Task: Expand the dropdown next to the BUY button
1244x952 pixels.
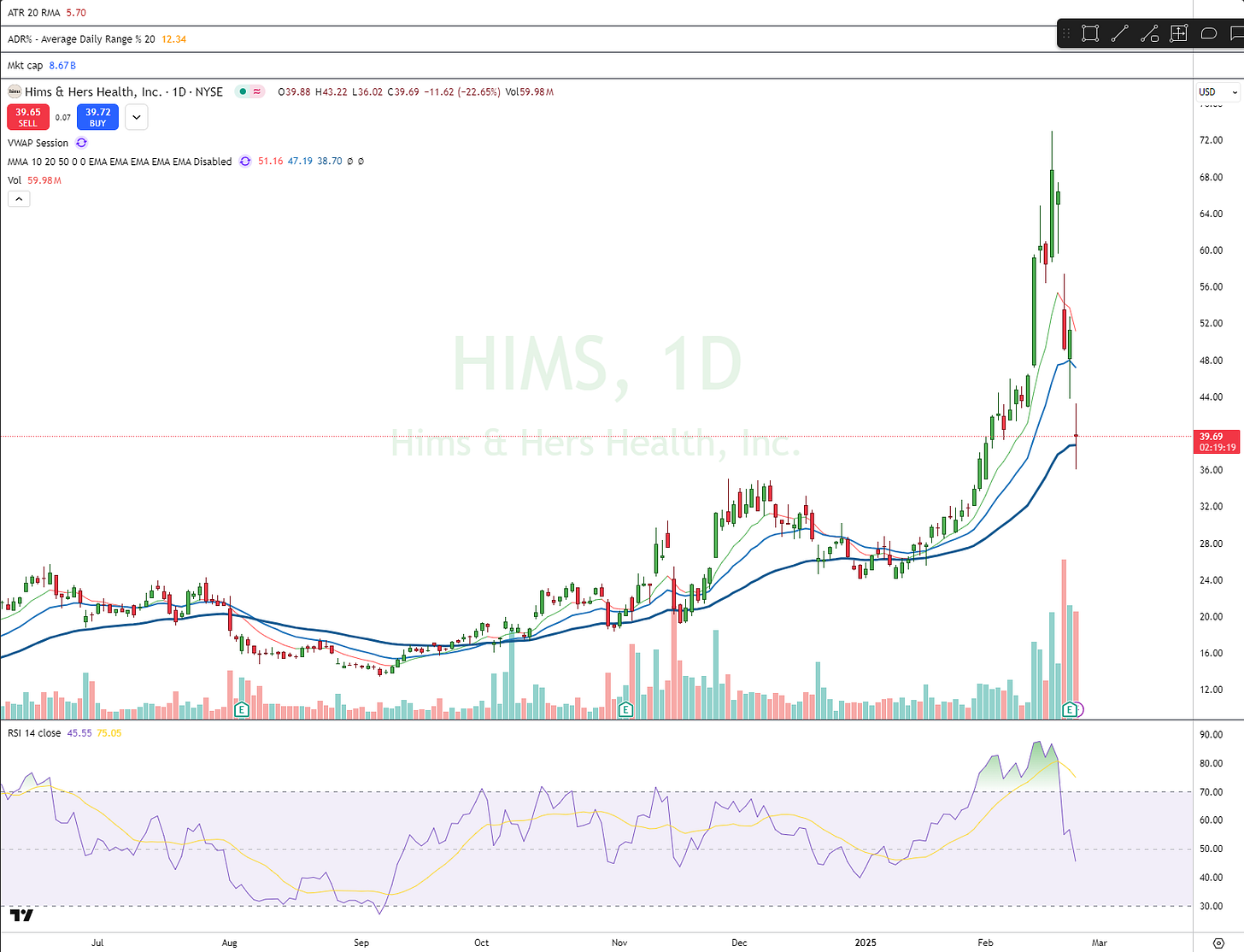Action: click(x=137, y=117)
